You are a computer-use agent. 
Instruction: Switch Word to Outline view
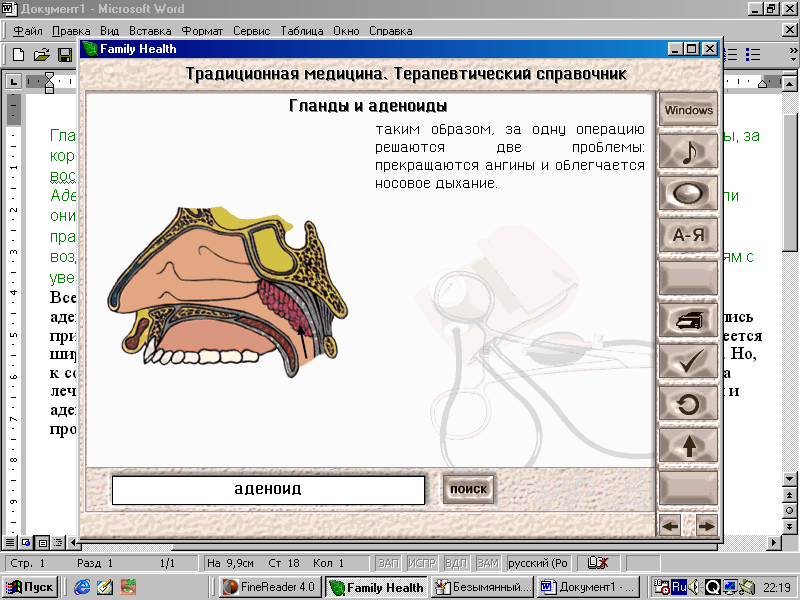59,542
